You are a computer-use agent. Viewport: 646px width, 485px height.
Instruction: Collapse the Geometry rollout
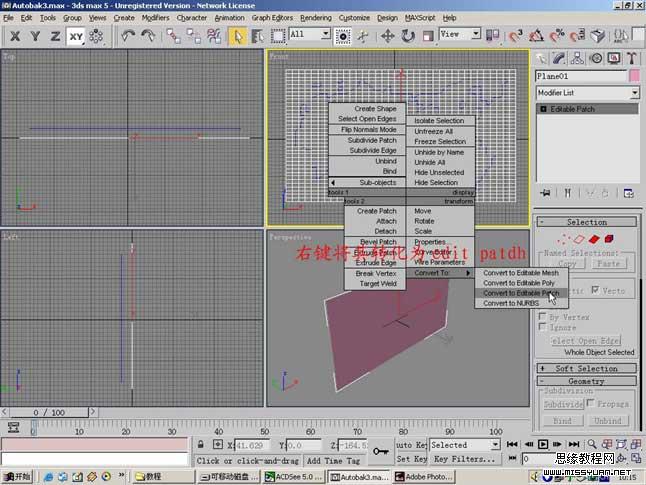point(587,381)
